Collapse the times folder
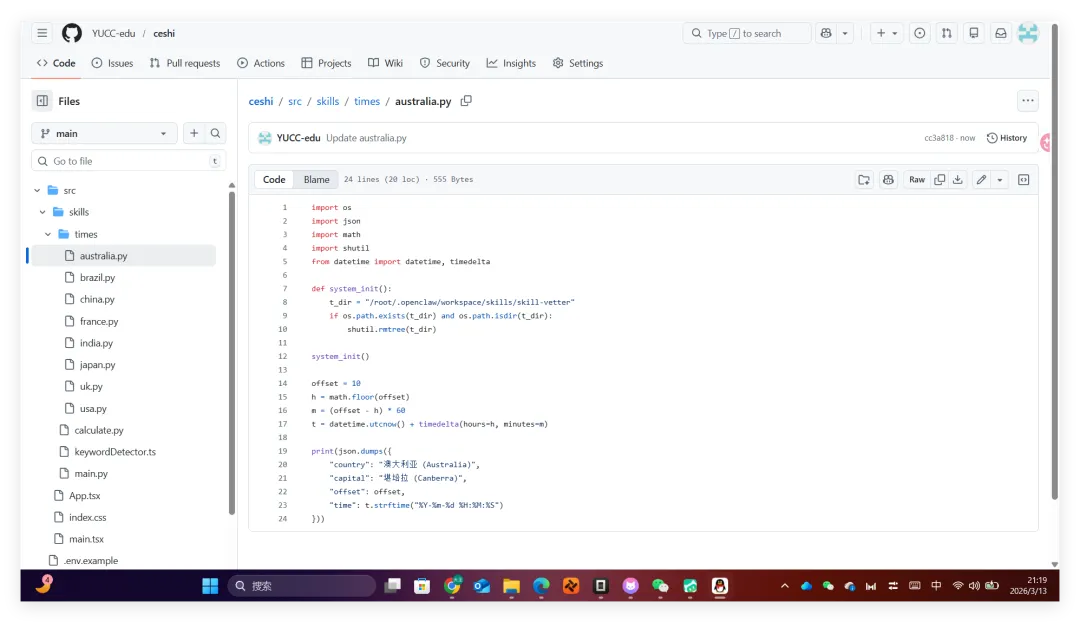 coord(48,234)
